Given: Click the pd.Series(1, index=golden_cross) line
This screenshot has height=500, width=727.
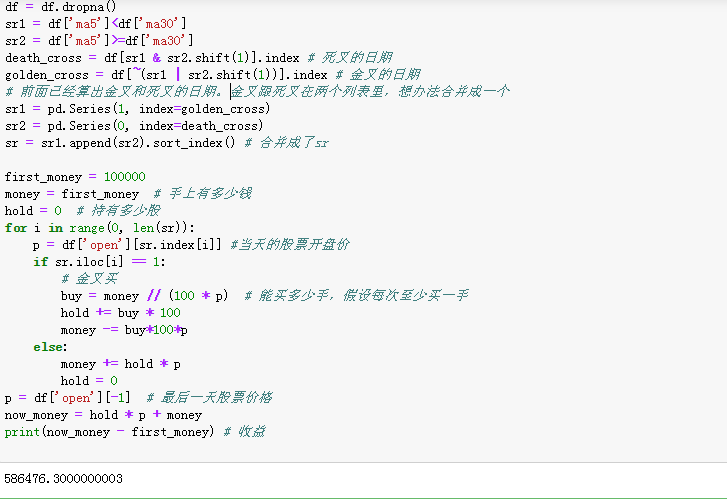Looking at the screenshot, I should [x=137, y=109].
